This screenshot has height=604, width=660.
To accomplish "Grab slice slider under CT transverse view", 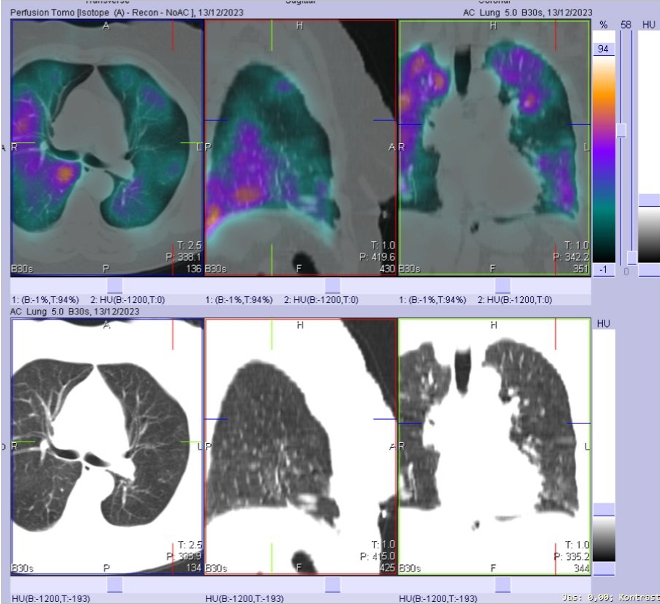I will click(114, 585).
